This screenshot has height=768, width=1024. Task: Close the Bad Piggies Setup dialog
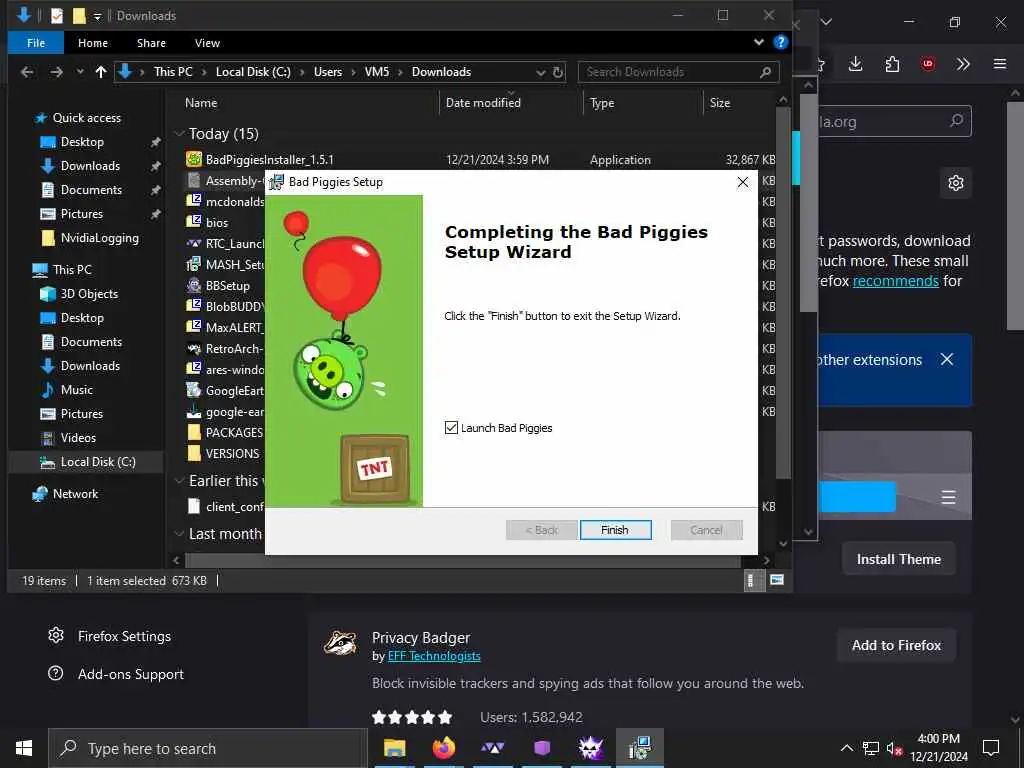pyautogui.click(x=743, y=182)
